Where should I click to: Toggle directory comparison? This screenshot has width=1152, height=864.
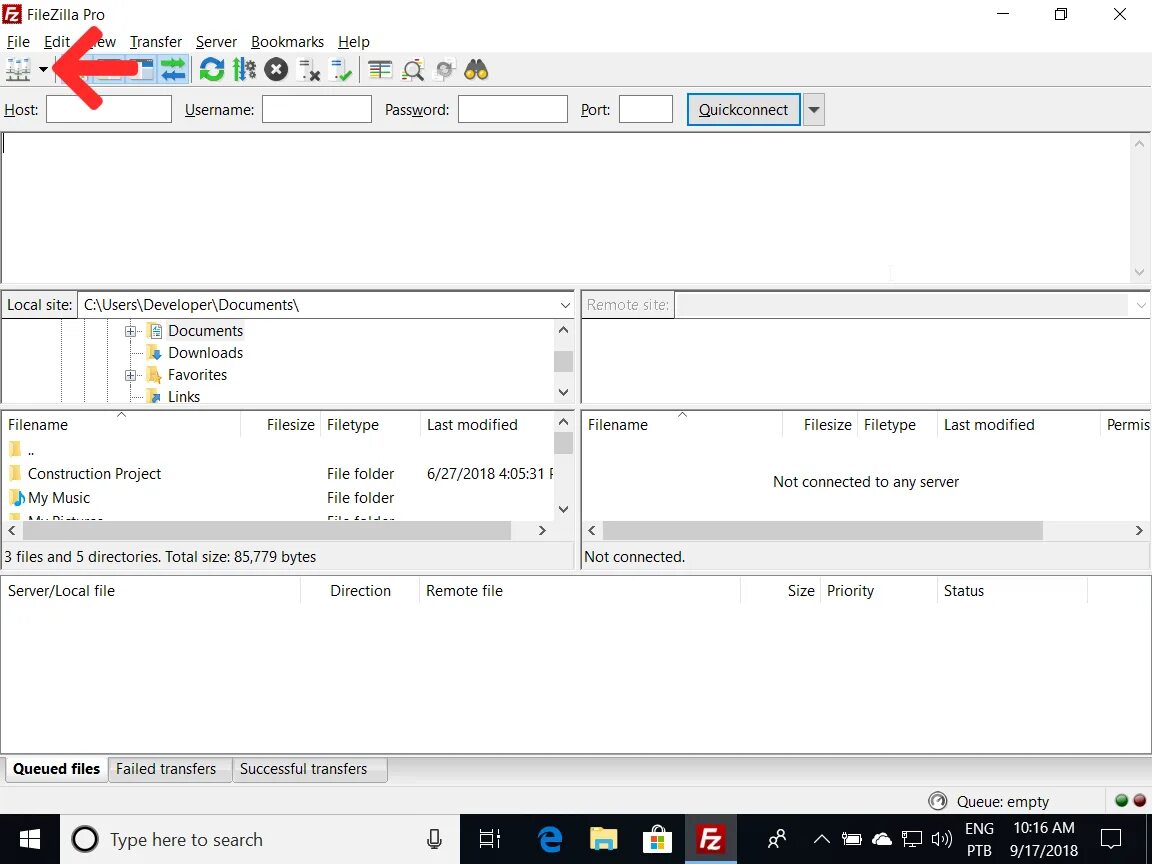click(412, 70)
